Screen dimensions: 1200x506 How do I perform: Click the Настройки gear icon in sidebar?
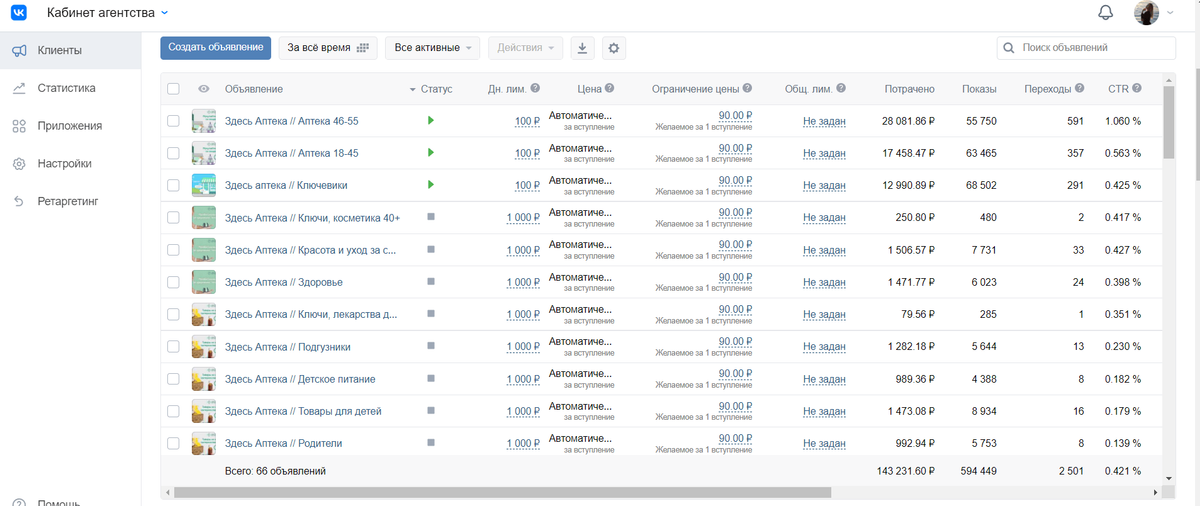coord(19,164)
